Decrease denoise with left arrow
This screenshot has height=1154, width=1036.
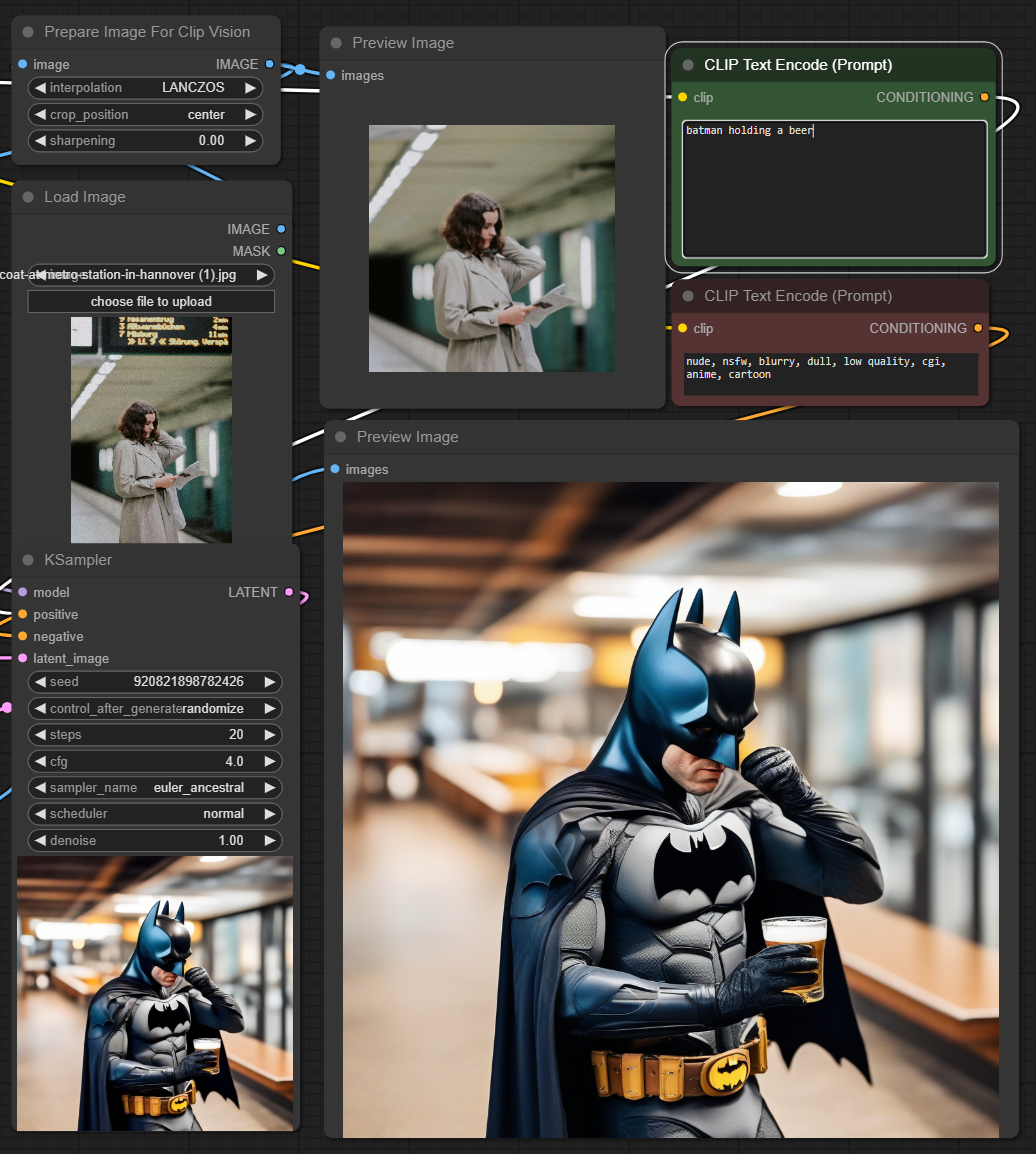tap(40, 840)
